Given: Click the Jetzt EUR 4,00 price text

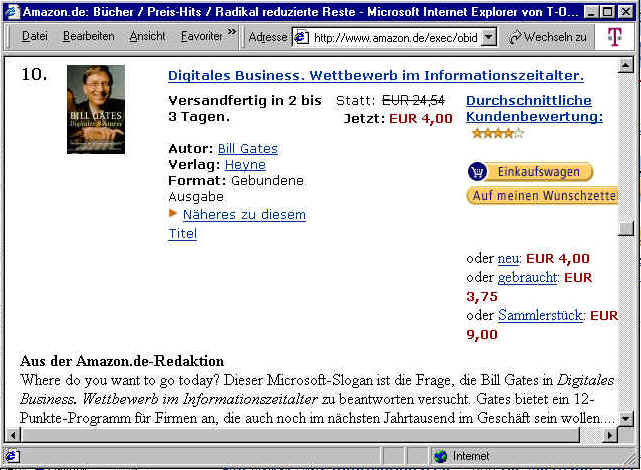Looking at the screenshot, I should [x=398, y=119].
